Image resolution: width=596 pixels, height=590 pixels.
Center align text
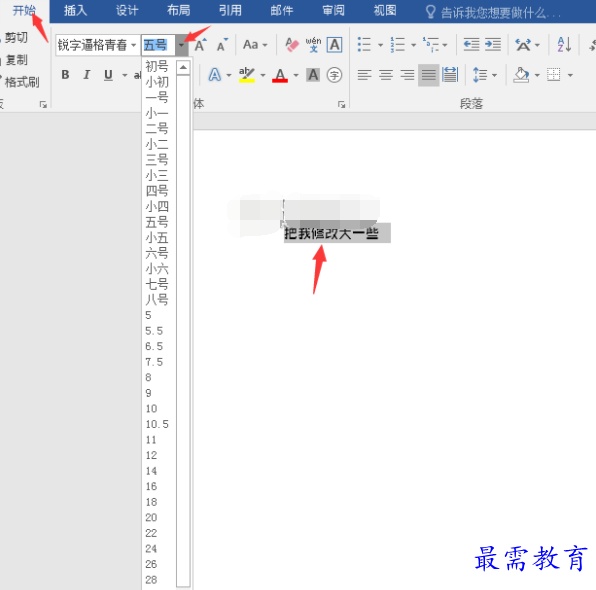[386, 75]
